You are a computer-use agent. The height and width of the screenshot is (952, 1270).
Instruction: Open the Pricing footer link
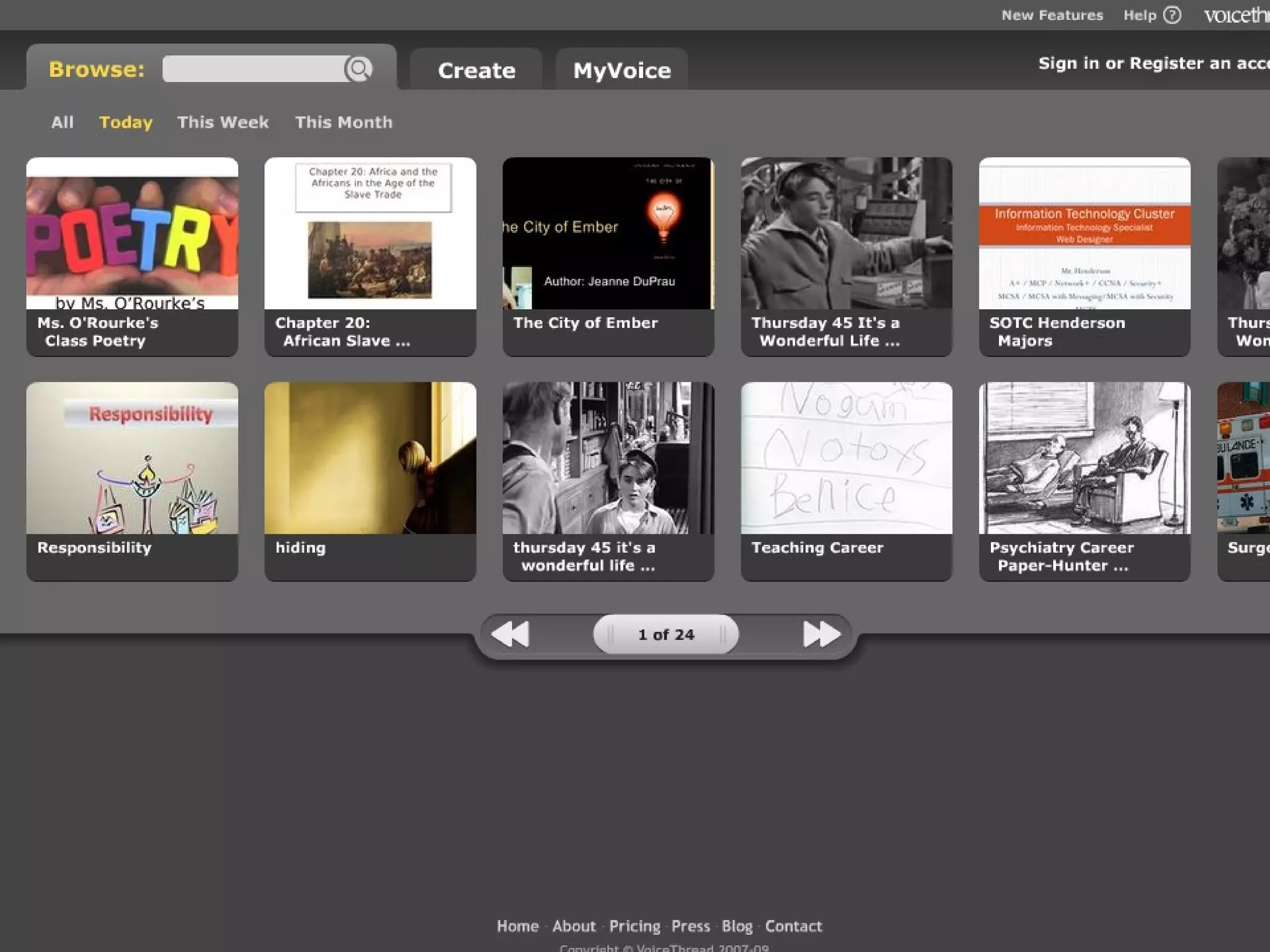[635, 926]
